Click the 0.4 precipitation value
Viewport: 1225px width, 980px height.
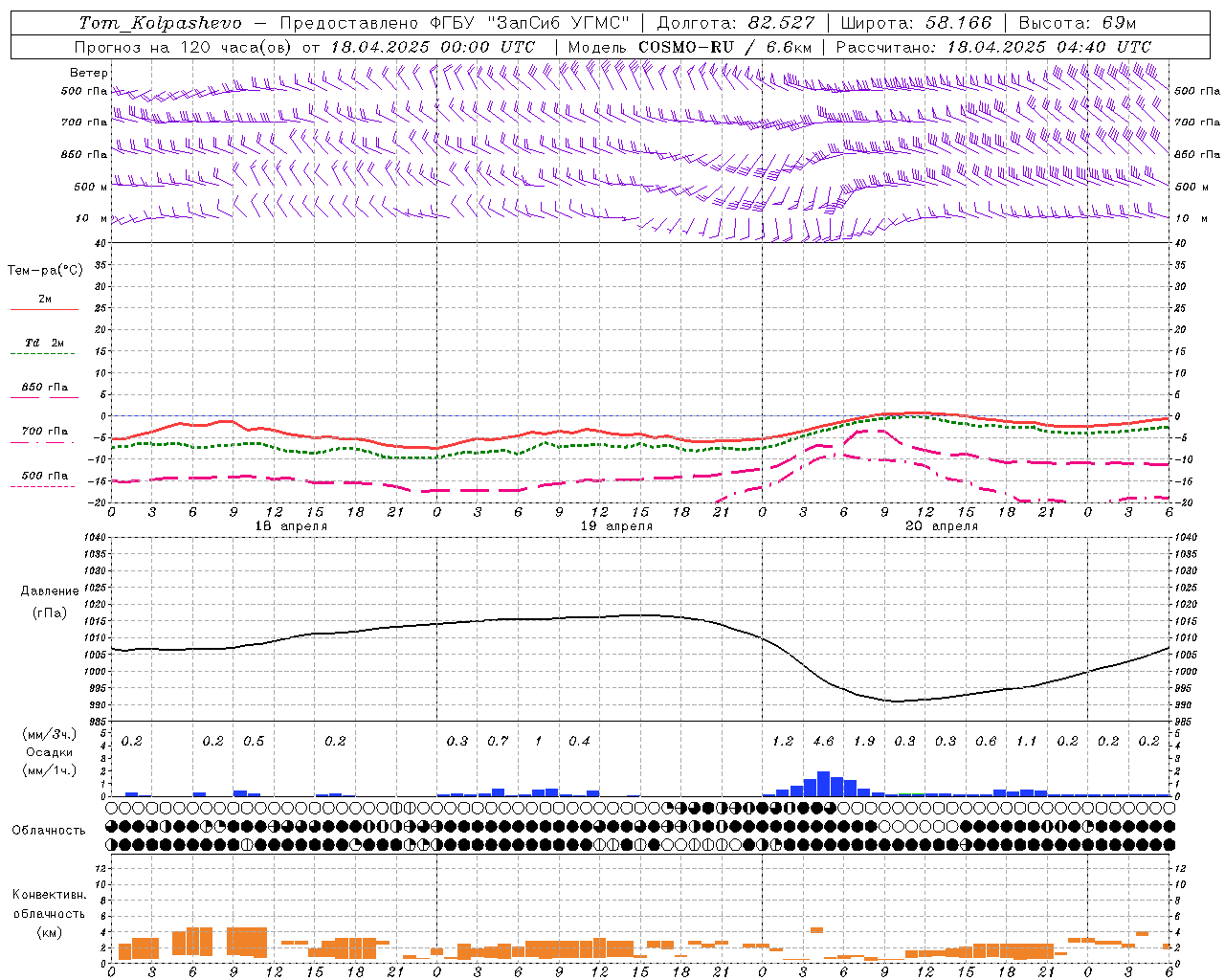[x=579, y=742]
